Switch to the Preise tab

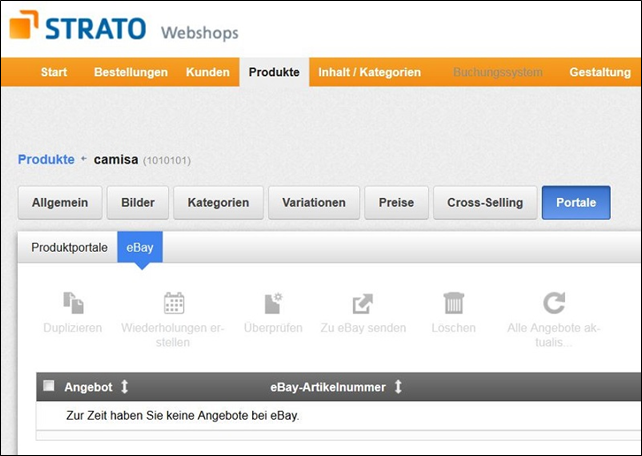click(x=396, y=203)
